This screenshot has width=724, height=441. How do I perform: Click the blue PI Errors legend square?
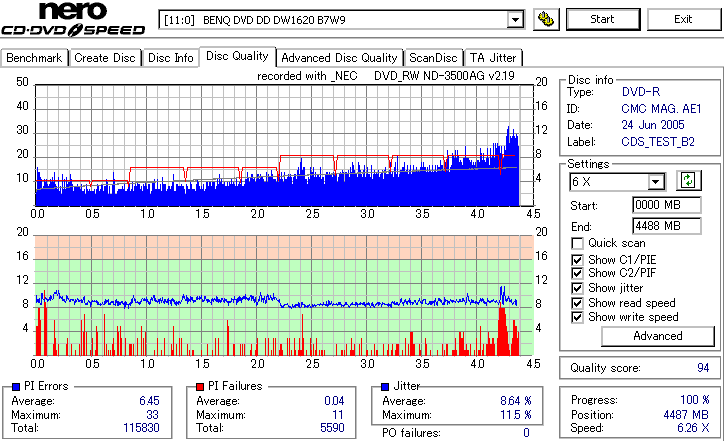[x=16, y=387]
